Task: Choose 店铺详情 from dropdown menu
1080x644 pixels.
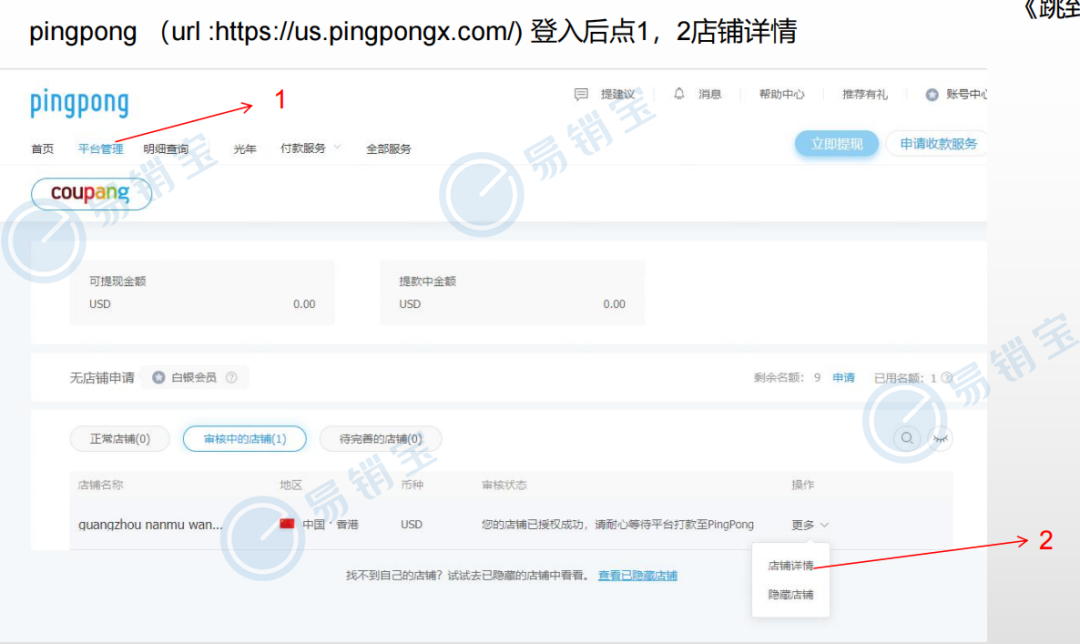Action: pyautogui.click(x=791, y=565)
